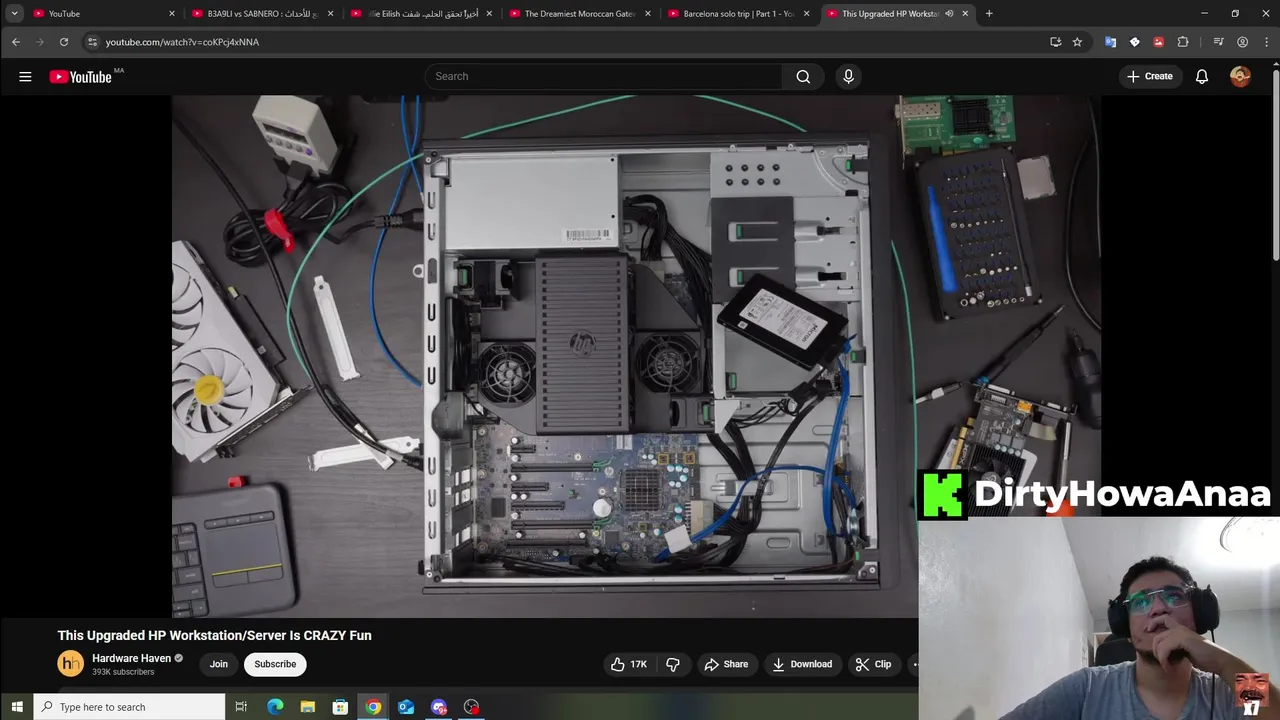Click the install app icon in address bar
The width and height of the screenshot is (1280, 720).
[1055, 42]
